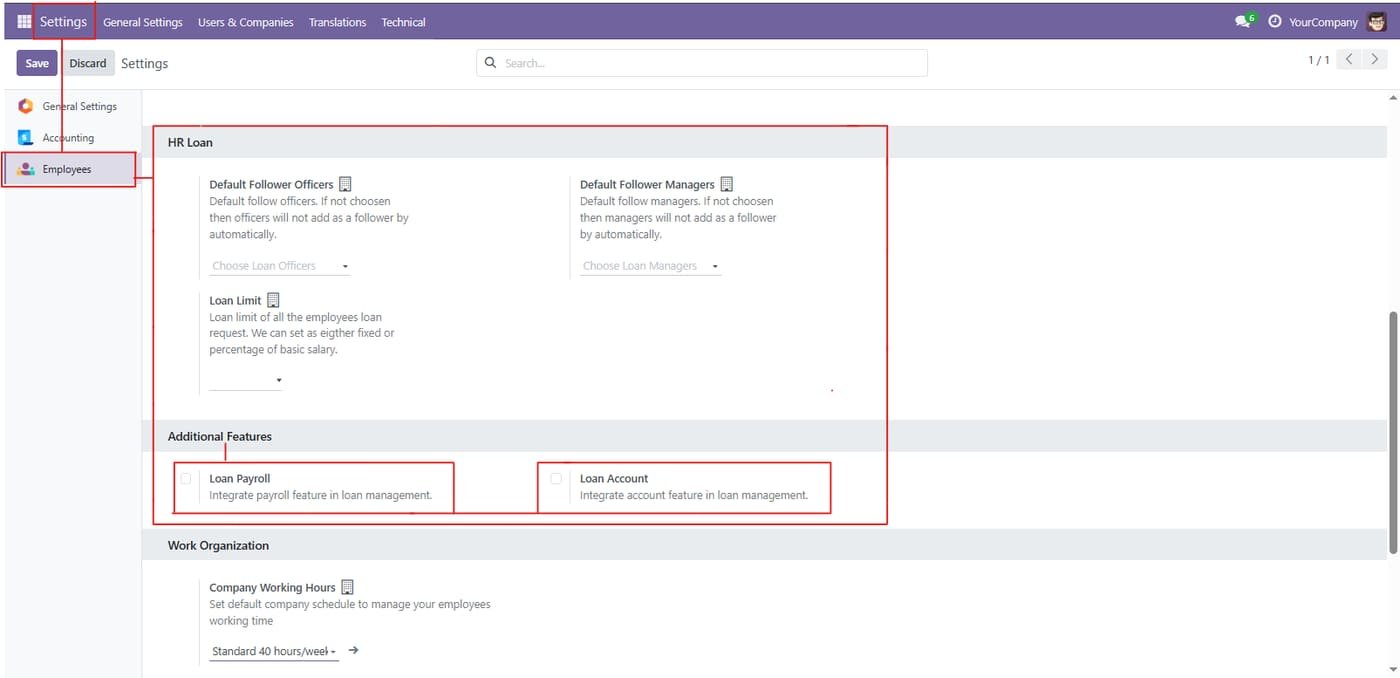This screenshot has width=1400, height=678.
Task: Click Default Follower Officers label
Action: [271, 184]
